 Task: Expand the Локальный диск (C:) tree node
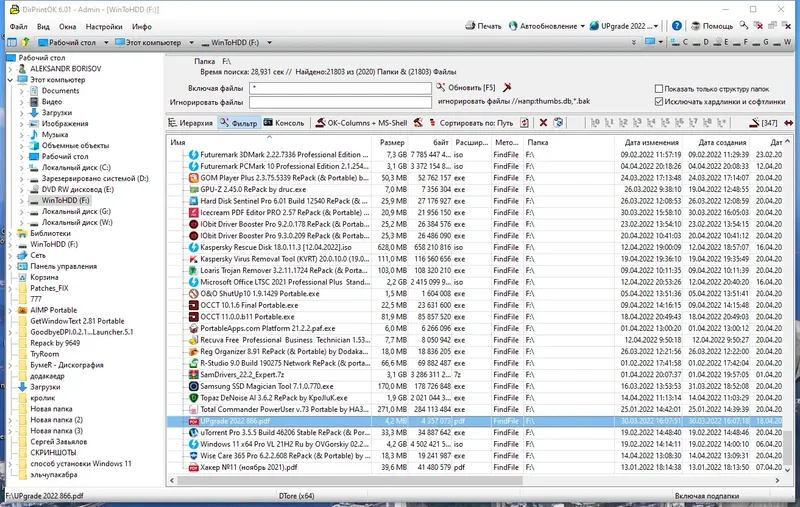pyautogui.click(x=21, y=167)
